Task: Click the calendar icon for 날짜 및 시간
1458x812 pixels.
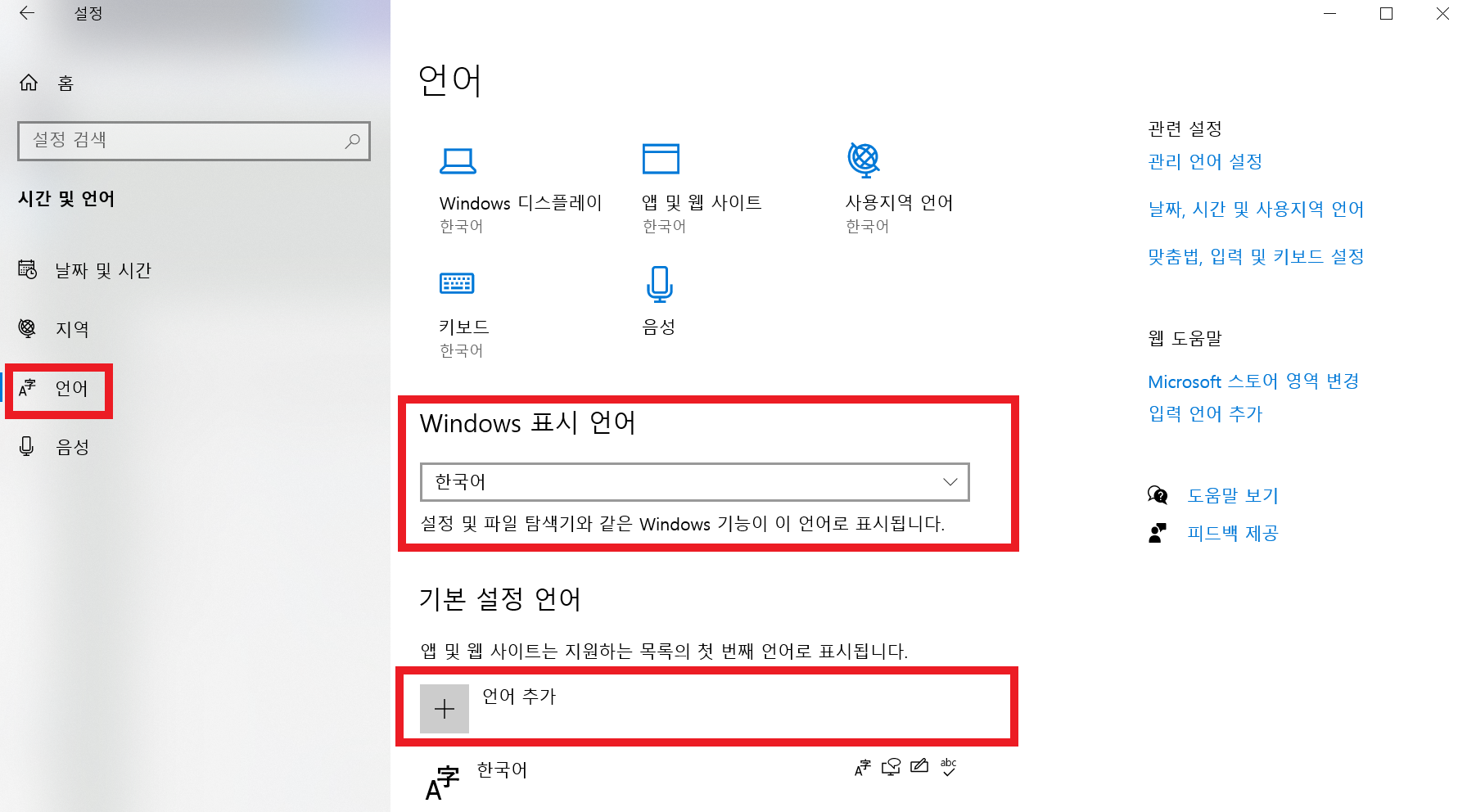Action: (28, 269)
